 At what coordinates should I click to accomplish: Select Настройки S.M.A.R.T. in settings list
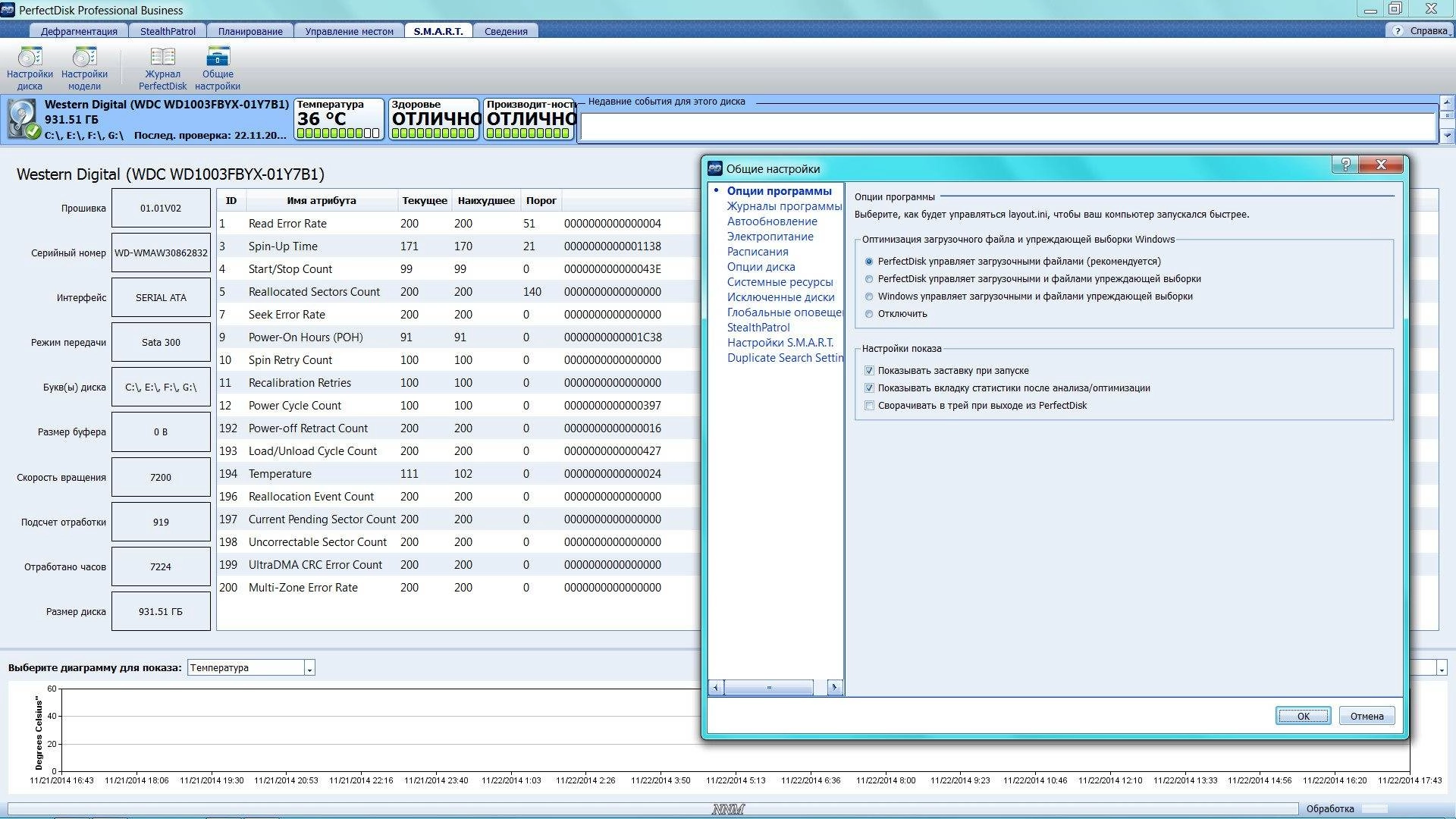pyautogui.click(x=780, y=343)
